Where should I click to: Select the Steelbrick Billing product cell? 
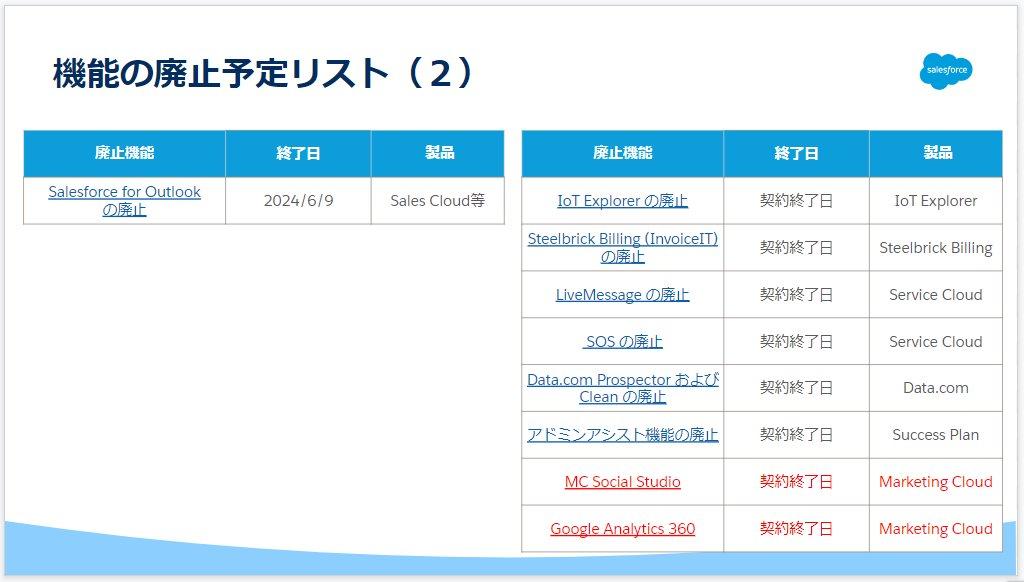936,248
